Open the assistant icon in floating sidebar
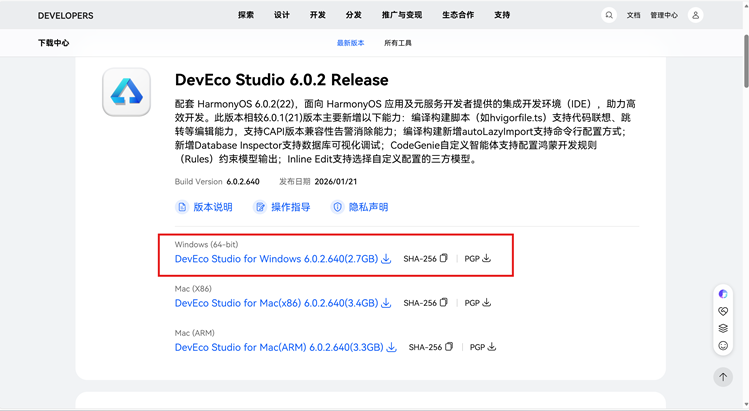749x411 pixels. point(723,294)
